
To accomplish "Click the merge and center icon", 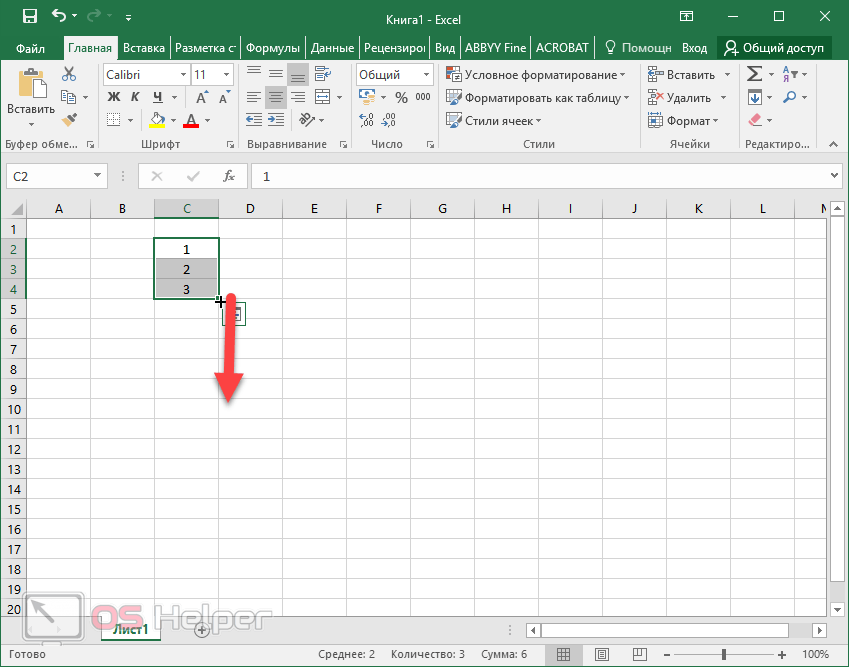I will tap(323, 97).
